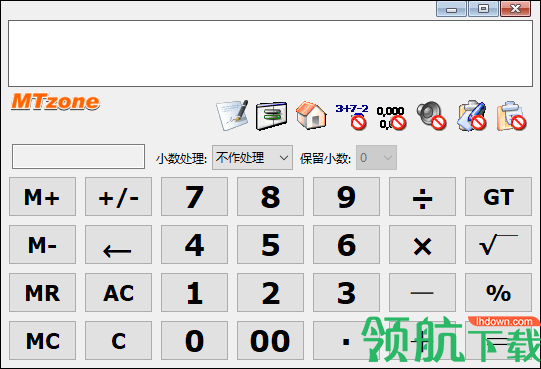This screenshot has width=541, height=369.
Task: Click the digit 1 button
Action: click(x=194, y=293)
